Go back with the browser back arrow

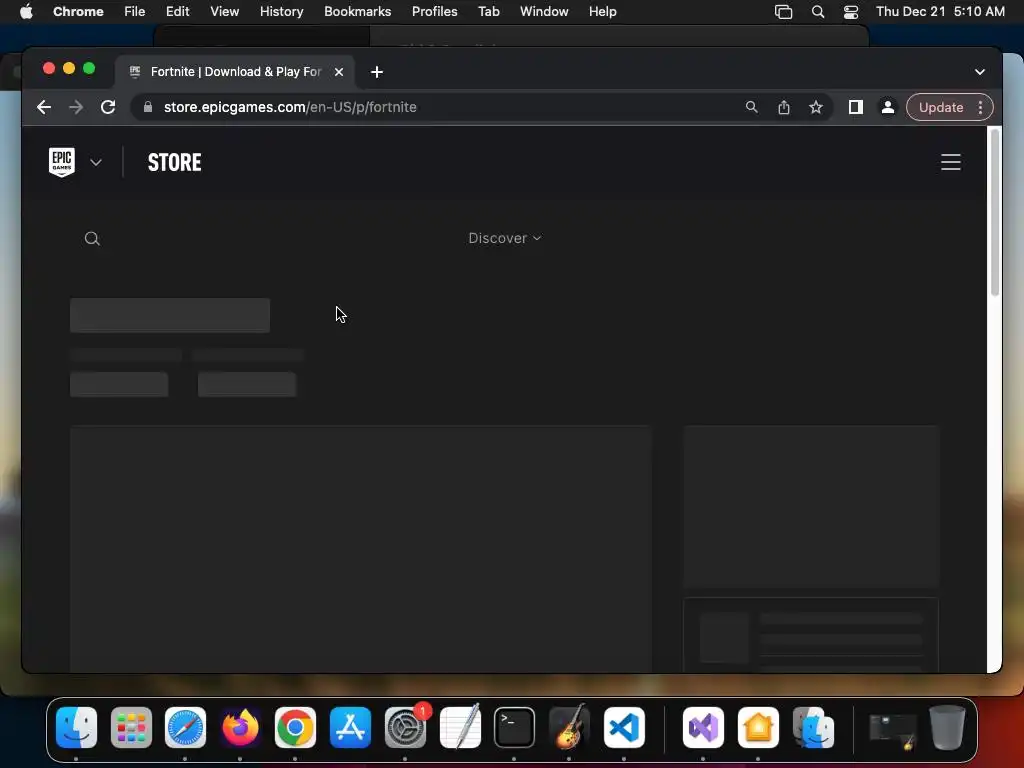click(x=44, y=107)
